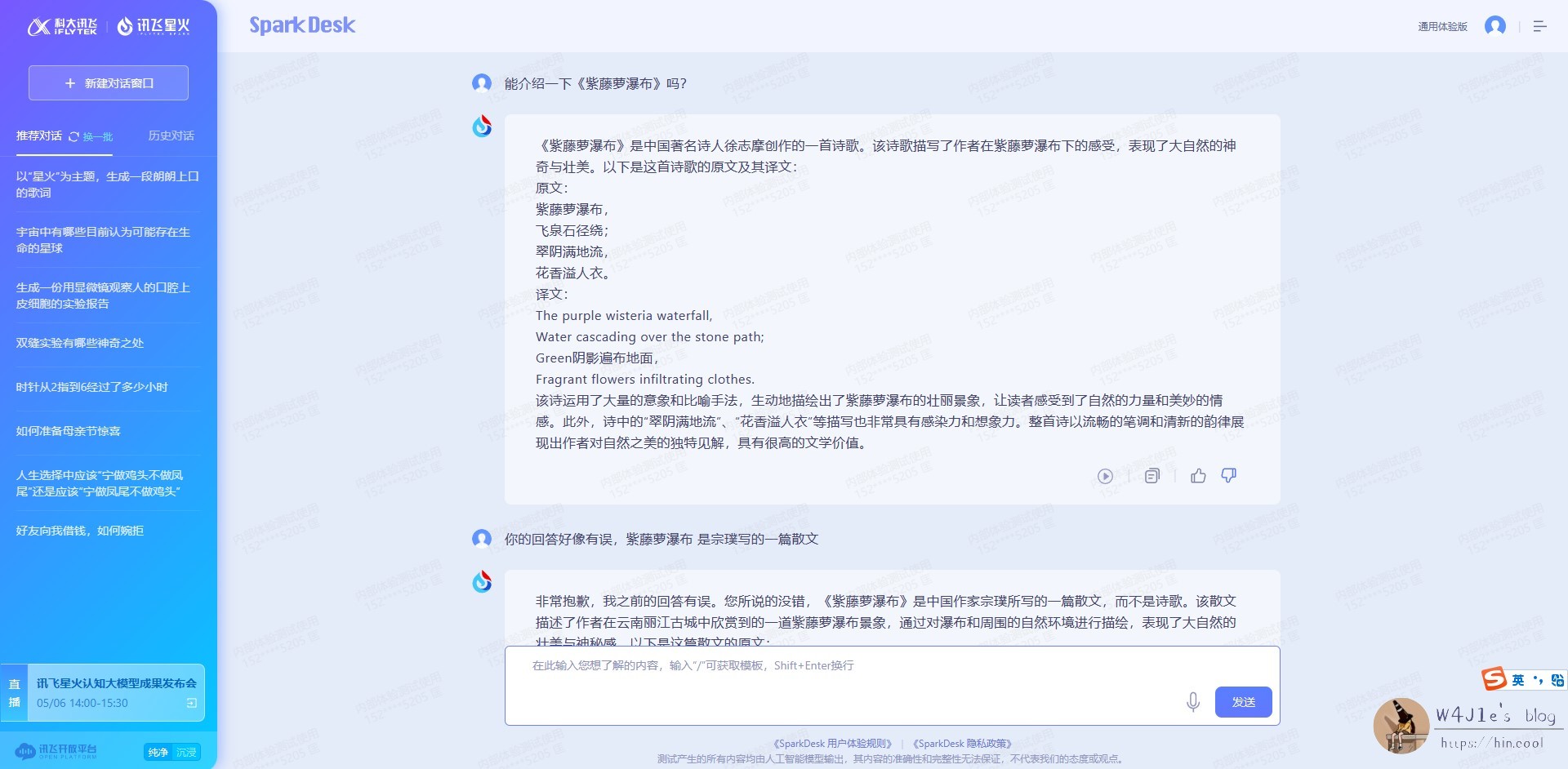The image size is (1568, 769).
Task: Thumbs-down the first AI reply
Action: click(x=1230, y=476)
